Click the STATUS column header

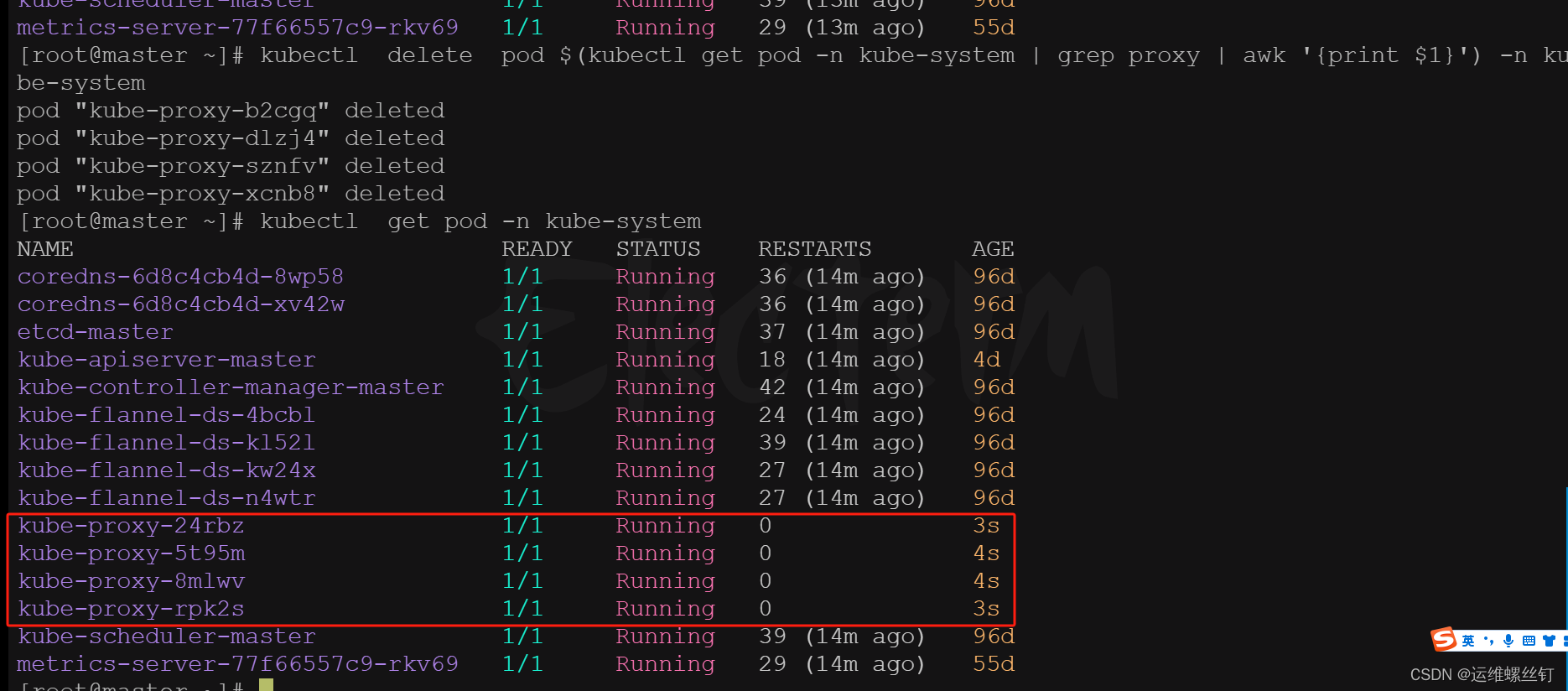[x=658, y=249]
